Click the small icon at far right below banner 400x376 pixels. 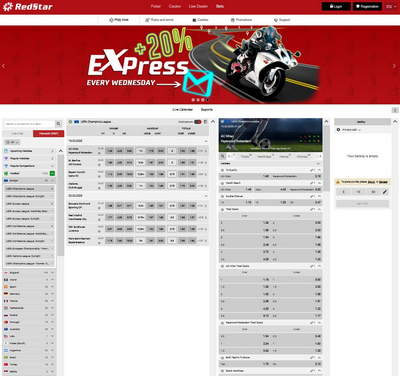(395, 110)
